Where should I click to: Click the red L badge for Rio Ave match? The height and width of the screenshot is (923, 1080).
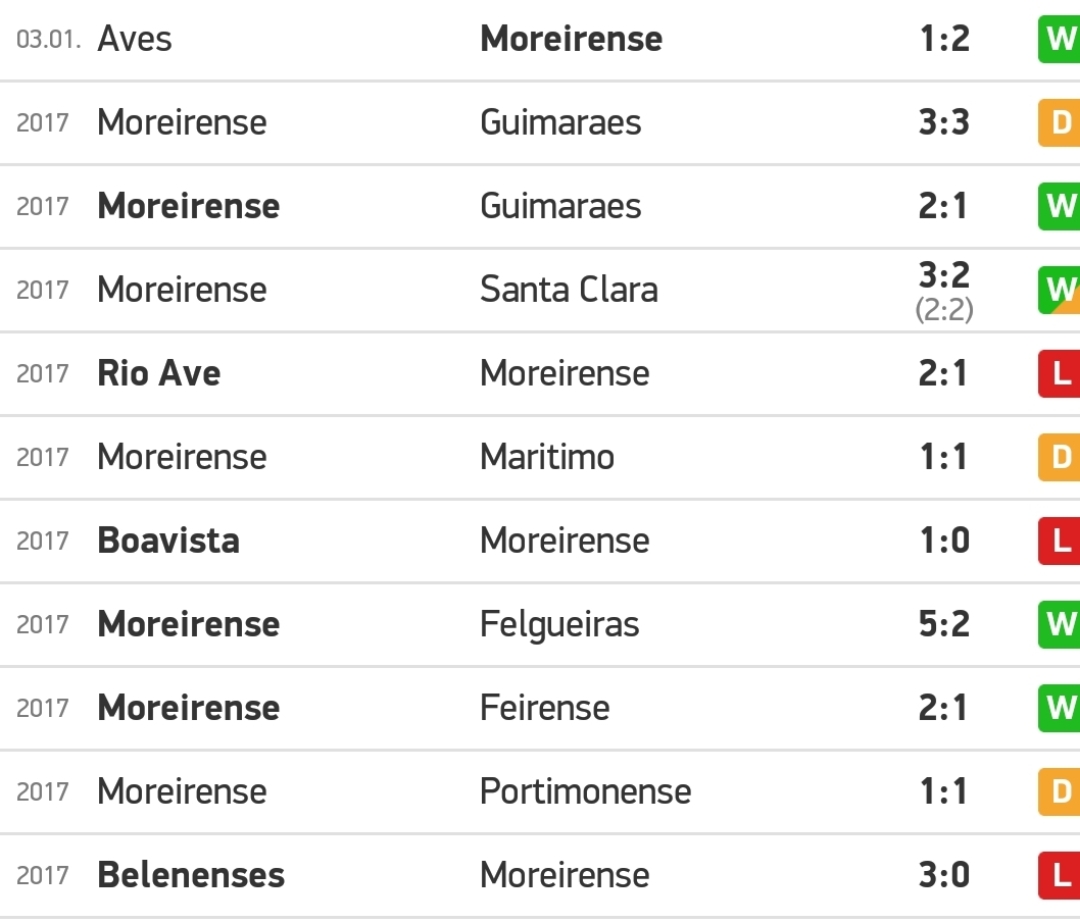point(1059,373)
